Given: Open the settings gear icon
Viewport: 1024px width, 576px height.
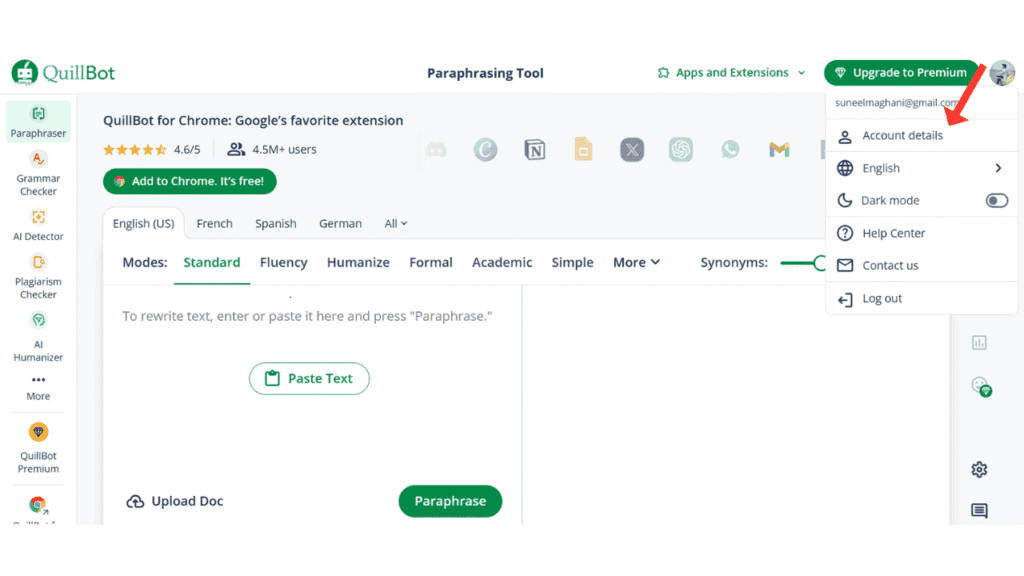Looking at the screenshot, I should coord(979,470).
